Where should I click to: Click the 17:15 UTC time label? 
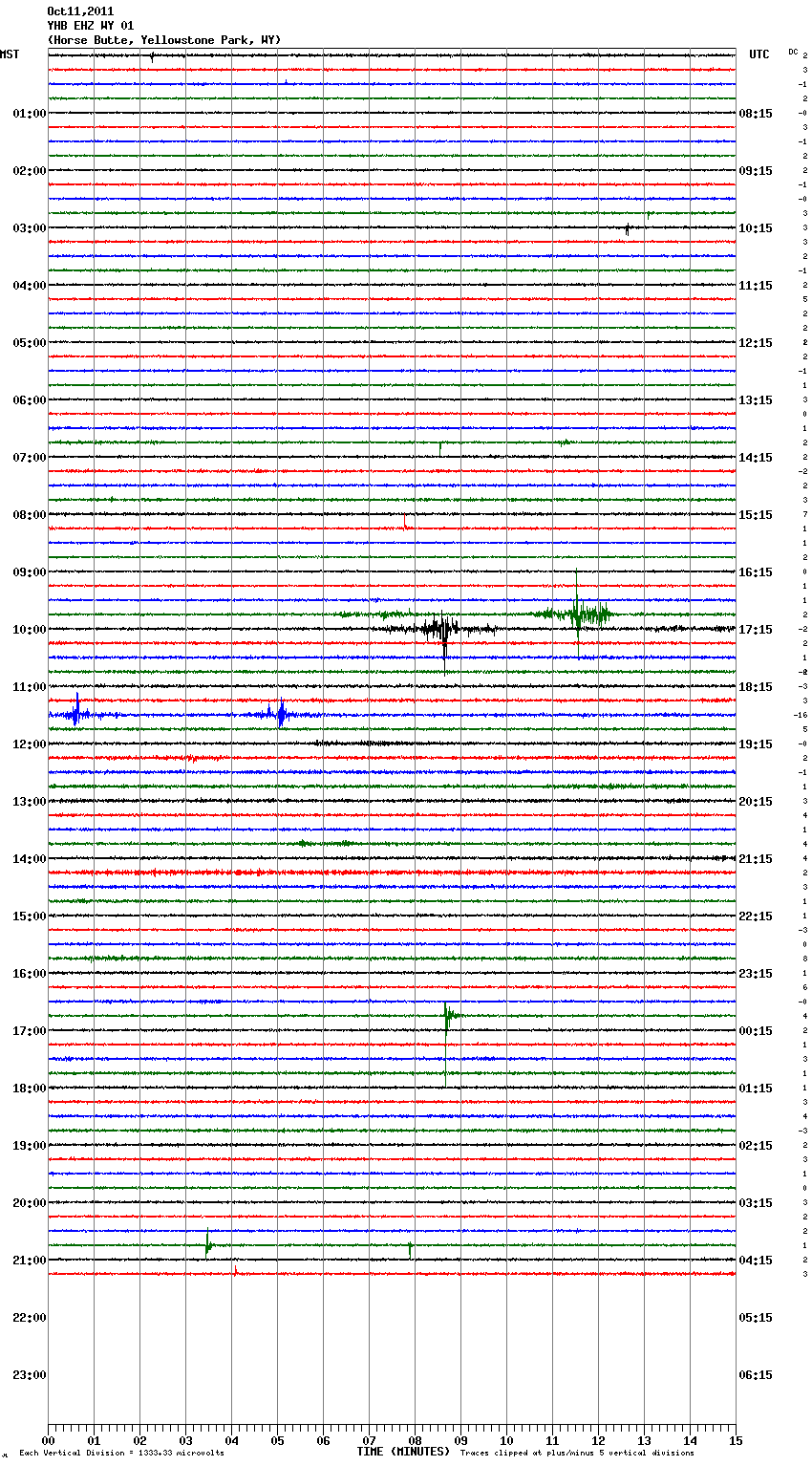756,630
